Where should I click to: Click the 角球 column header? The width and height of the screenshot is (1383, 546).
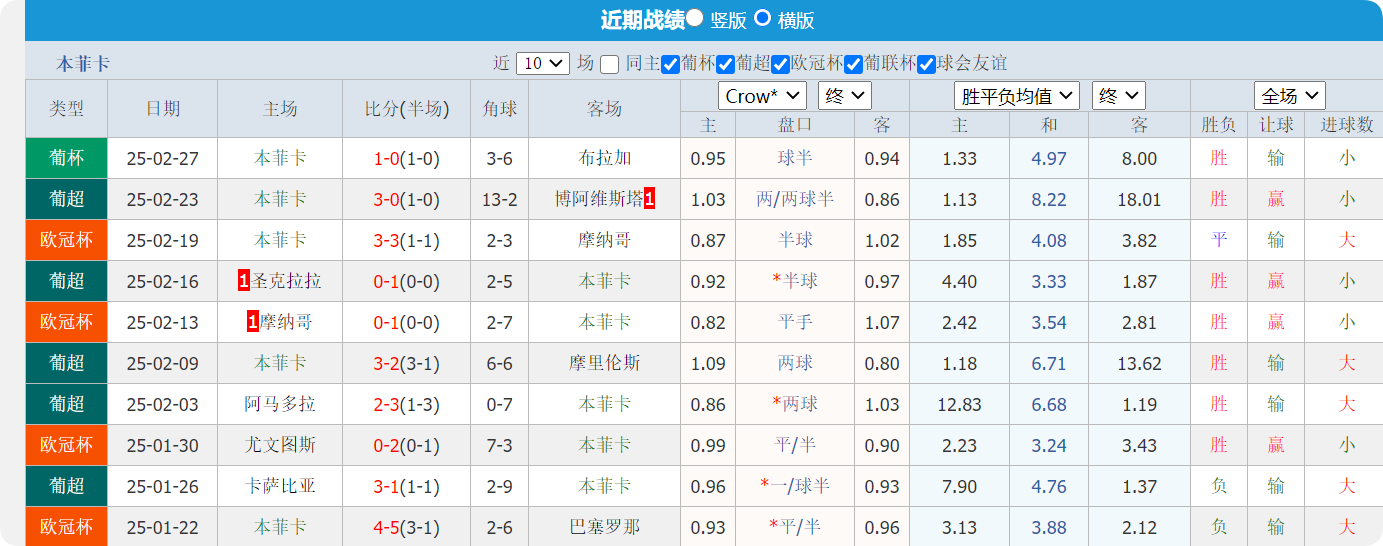499,108
